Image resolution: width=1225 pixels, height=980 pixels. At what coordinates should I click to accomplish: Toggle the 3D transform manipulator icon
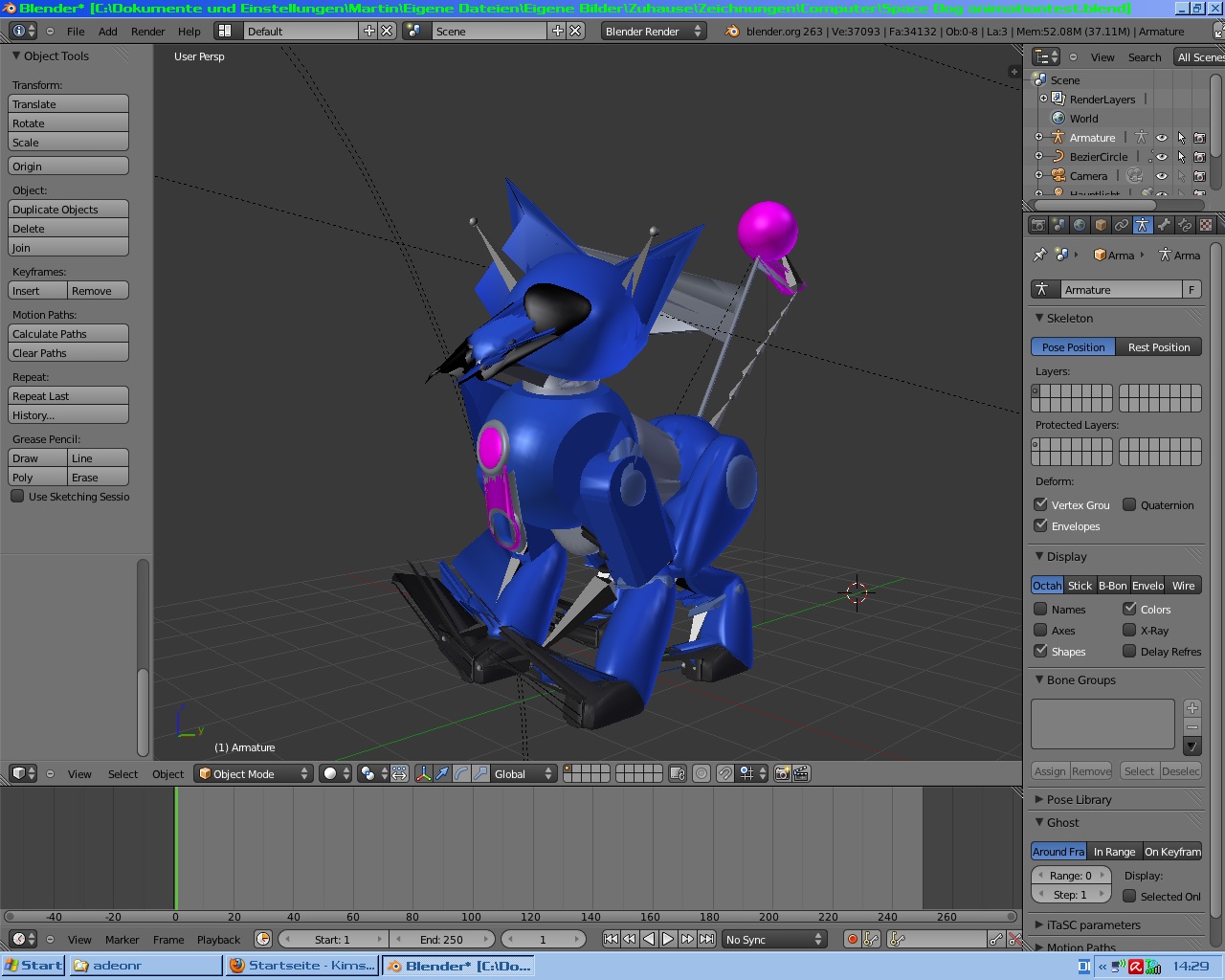[423, 773]
